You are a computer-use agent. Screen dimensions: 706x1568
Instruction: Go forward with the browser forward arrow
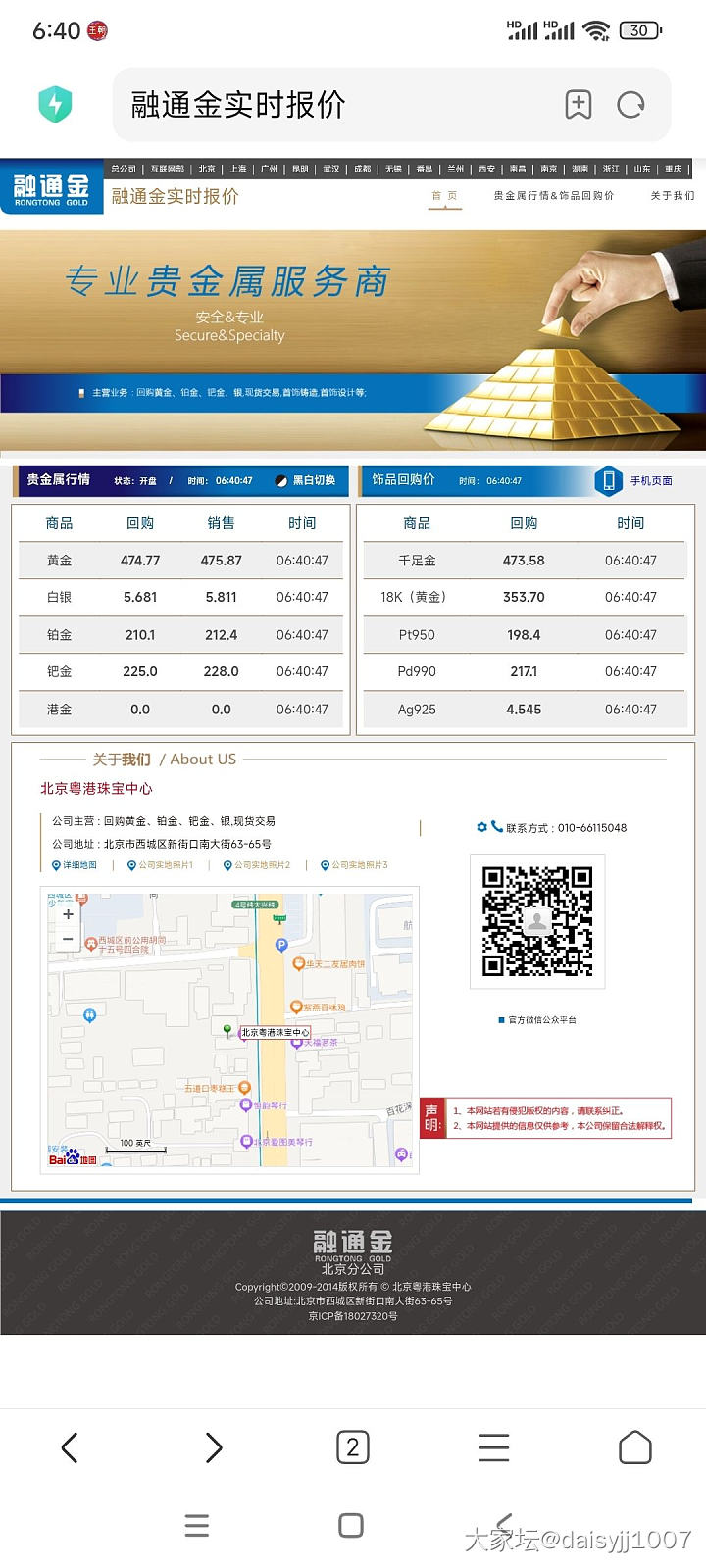point(213,1447)
